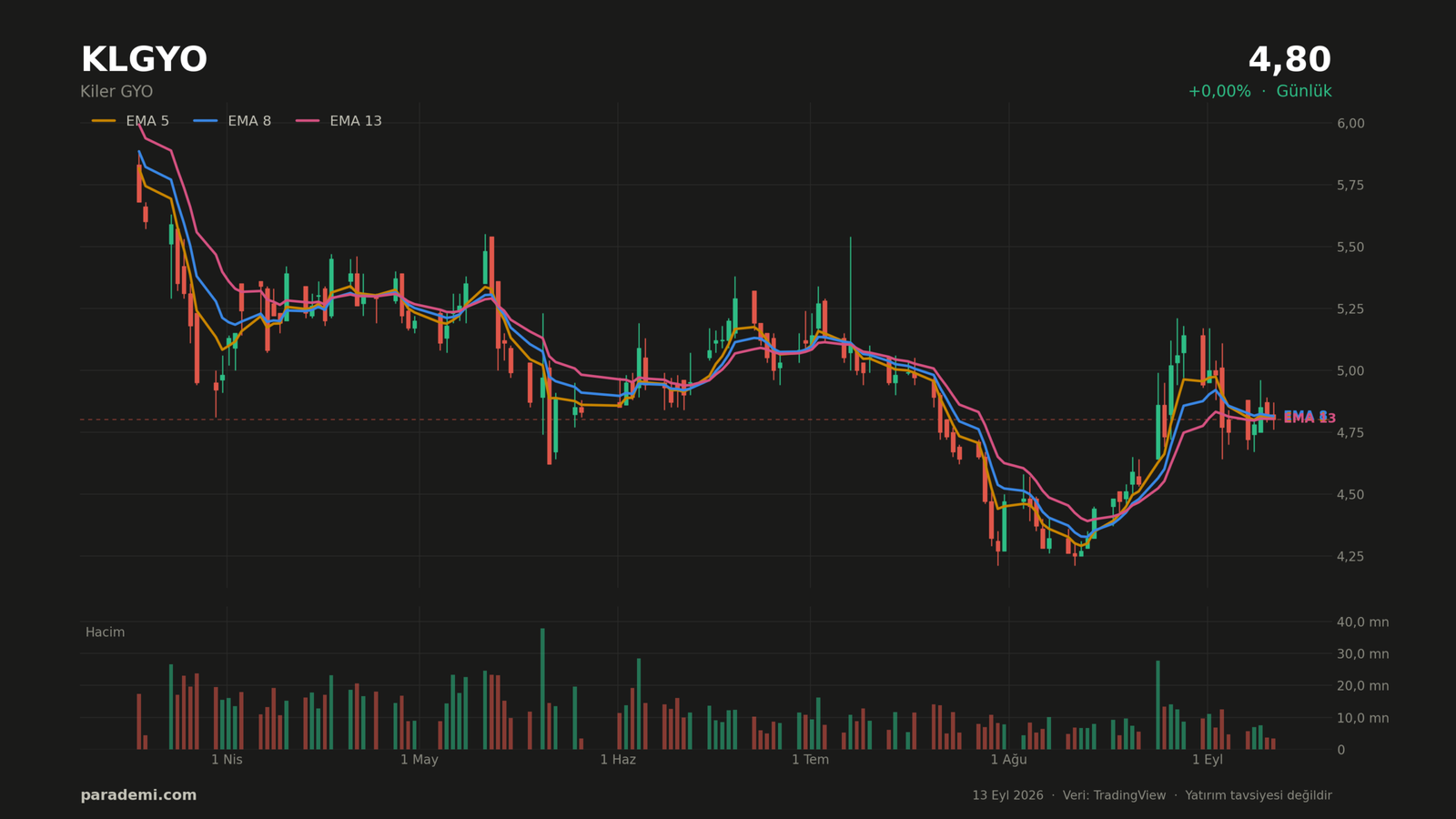Click the EMA end-of-line label at right
This screenshot has height=819, width=1456.
pyautogui.click(x=1309, y=418)
